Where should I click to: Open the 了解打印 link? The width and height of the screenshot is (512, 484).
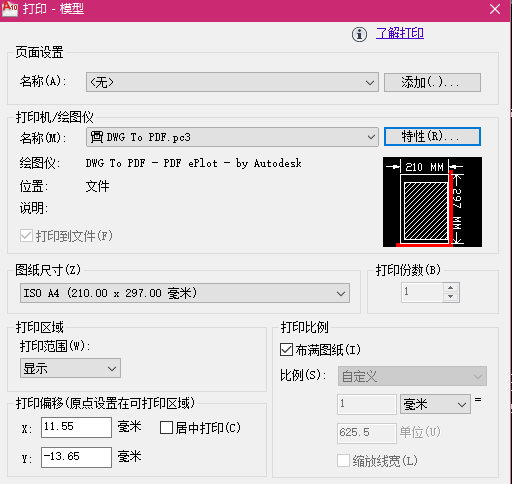coord(400,33)
